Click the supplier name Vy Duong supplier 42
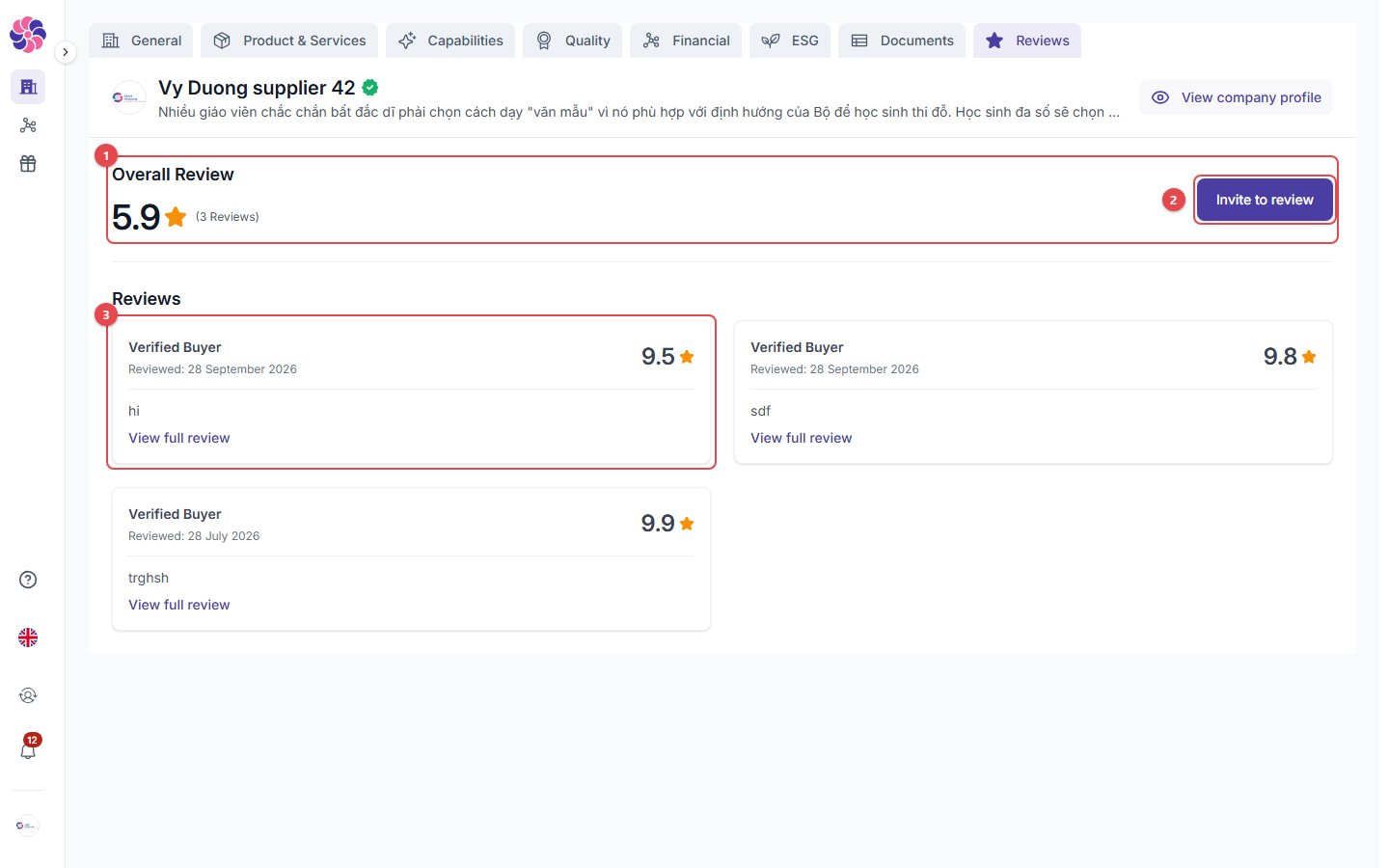The image size is (1389, 868). [x=257, y=88]
